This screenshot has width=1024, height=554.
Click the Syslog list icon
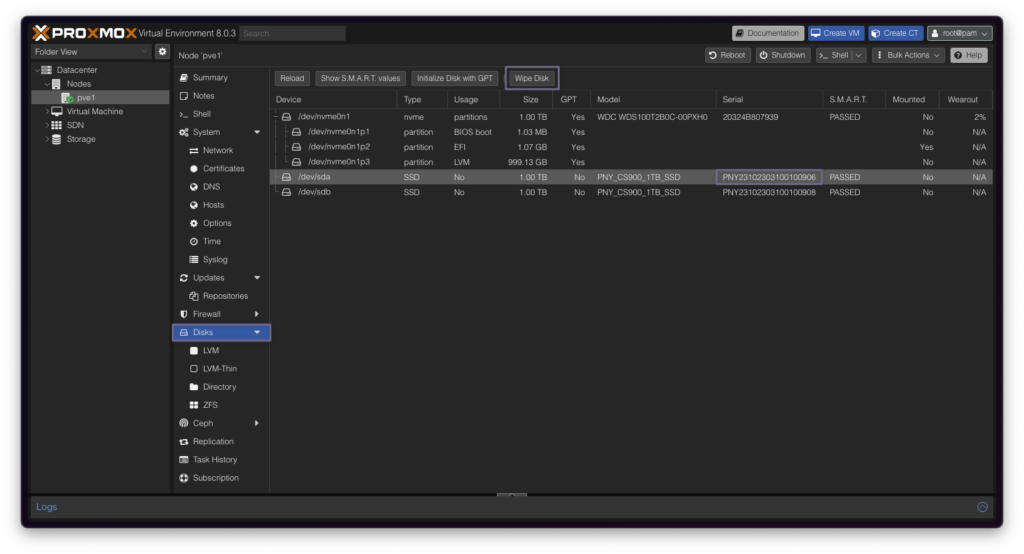(x=193, y=259)
